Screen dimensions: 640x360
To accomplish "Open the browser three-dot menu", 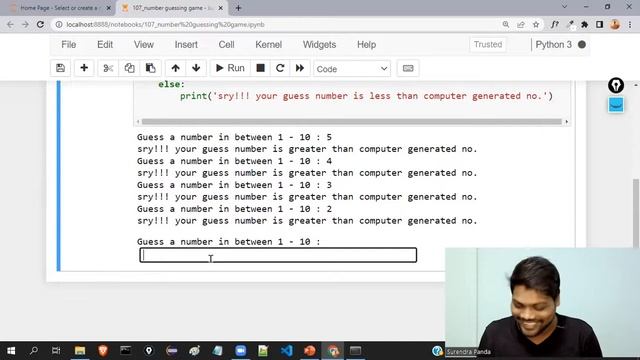I will click(630, 24).
